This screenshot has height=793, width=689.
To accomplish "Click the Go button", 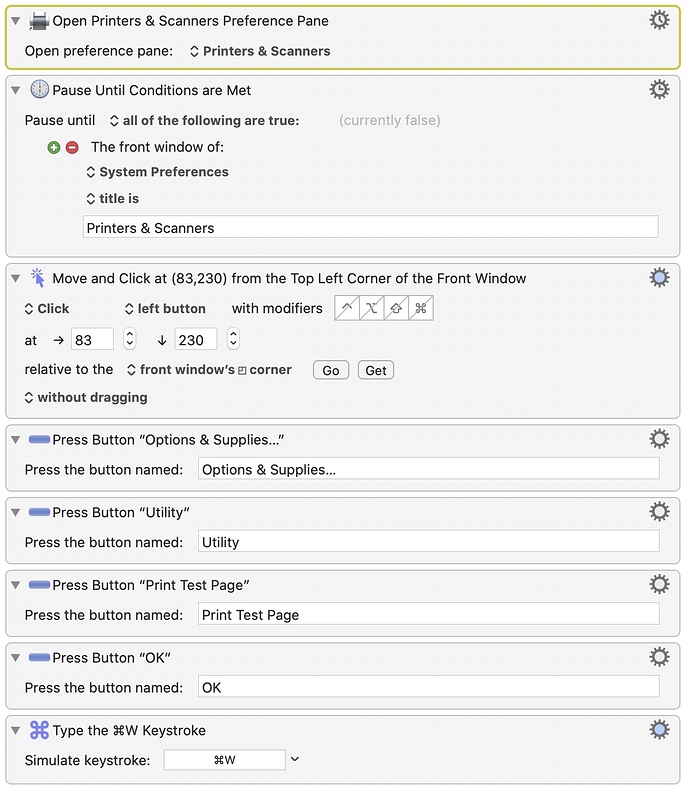I will coord(331,370).
